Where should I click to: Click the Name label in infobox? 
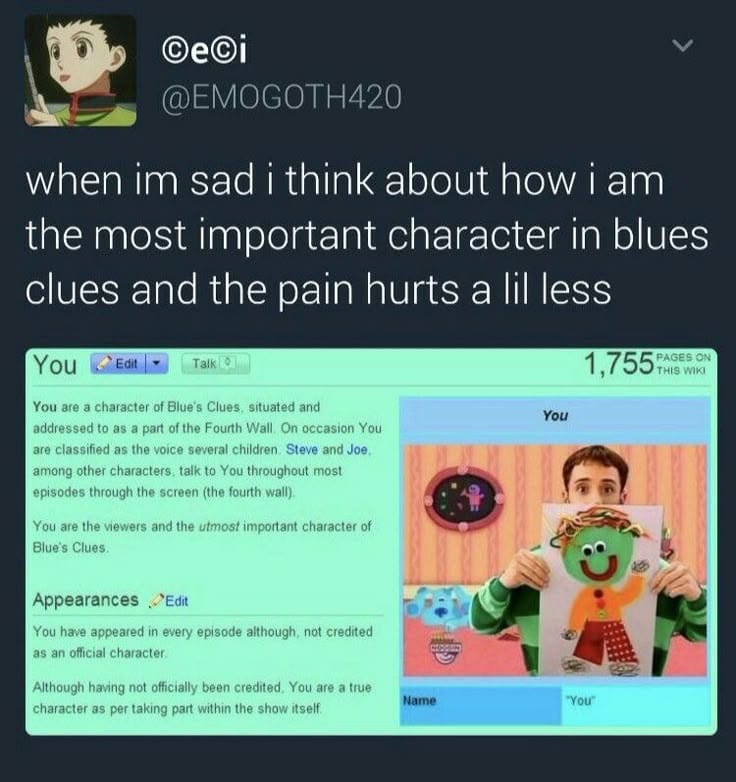[x=419, y=700]
